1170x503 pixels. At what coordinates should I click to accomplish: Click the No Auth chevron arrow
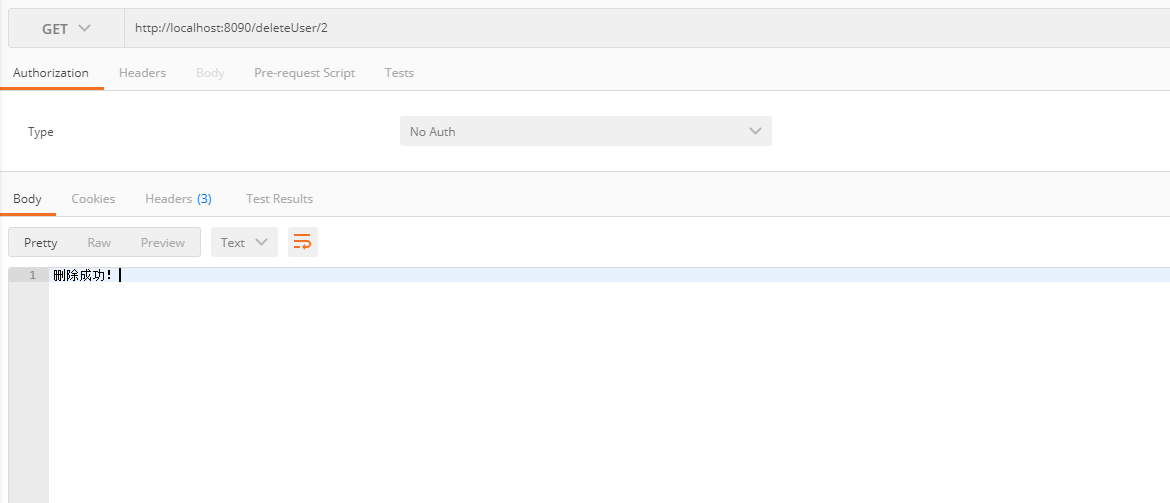pyautogui.click(x=755, y=131)
